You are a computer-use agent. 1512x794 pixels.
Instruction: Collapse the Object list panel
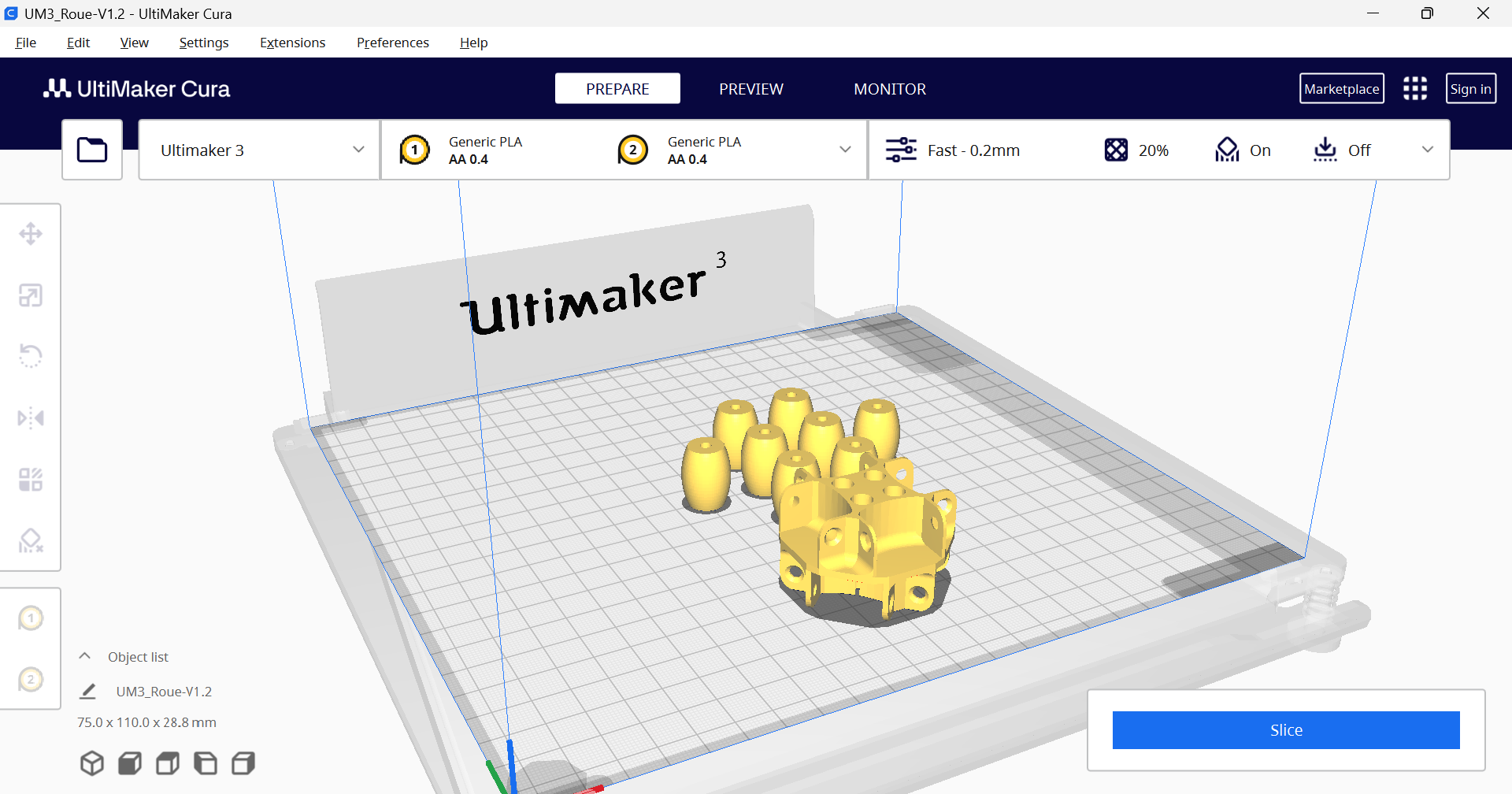85,656
